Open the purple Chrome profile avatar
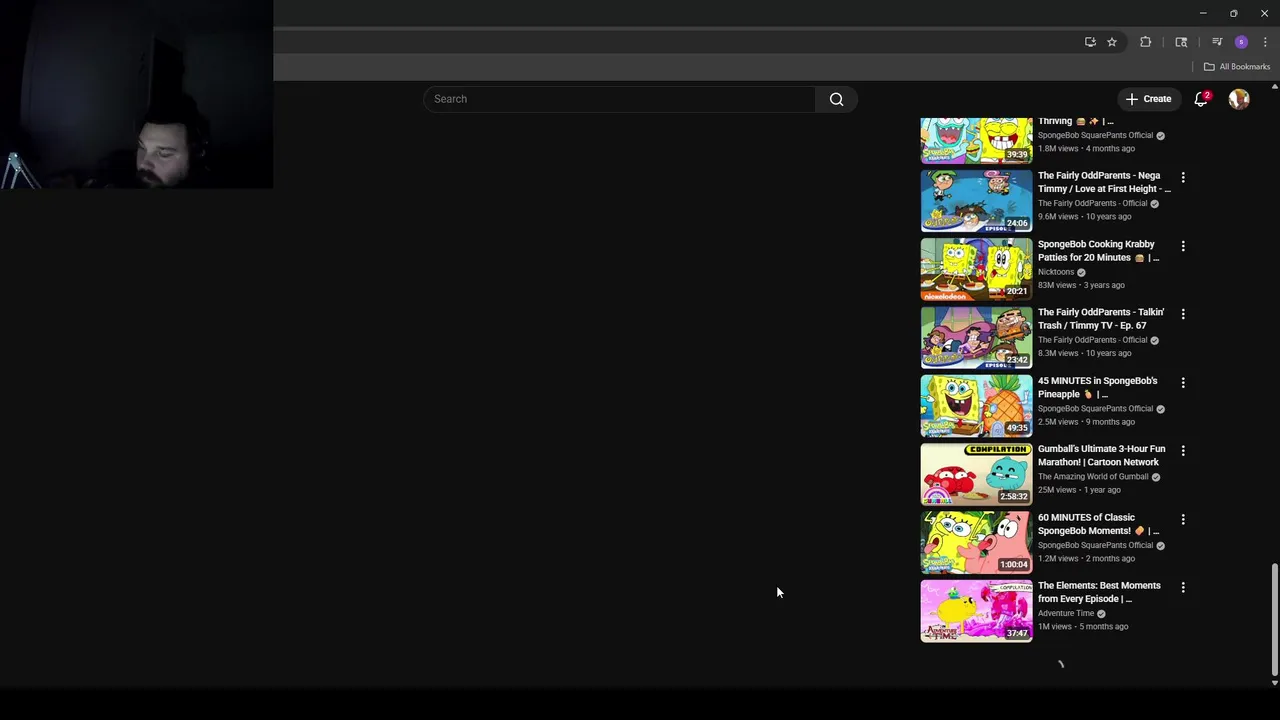This screenshot has width=1280, height=720. [1241, 42]
